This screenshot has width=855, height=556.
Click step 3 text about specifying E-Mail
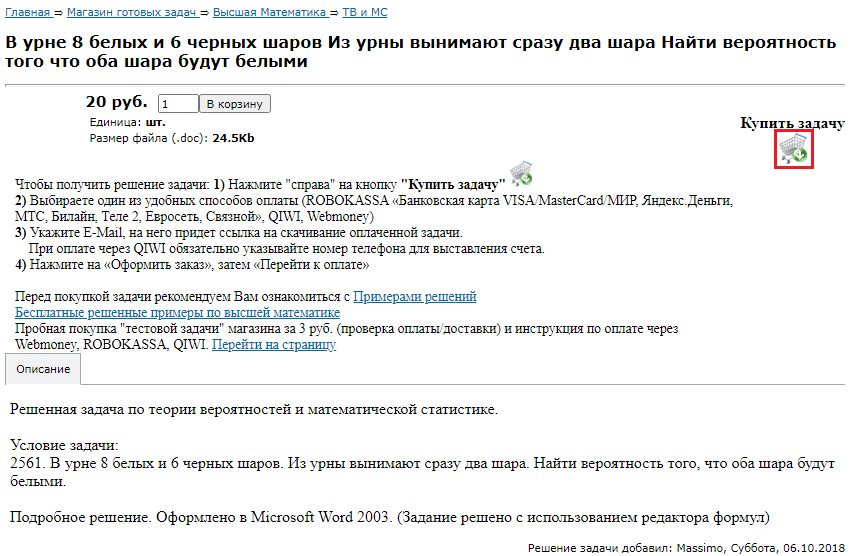click(x=239, y=233)
